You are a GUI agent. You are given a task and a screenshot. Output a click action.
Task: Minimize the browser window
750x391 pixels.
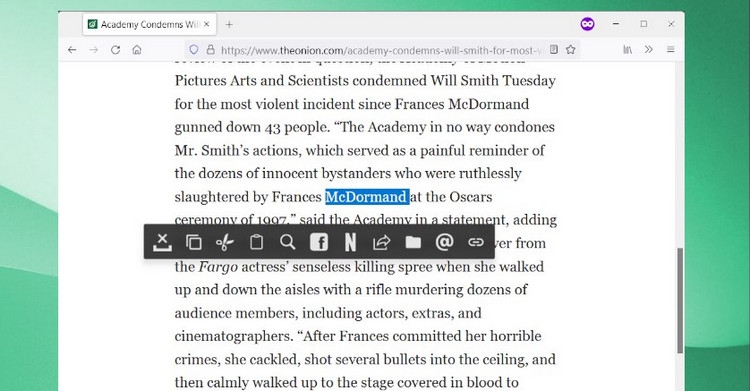point(616,23)
